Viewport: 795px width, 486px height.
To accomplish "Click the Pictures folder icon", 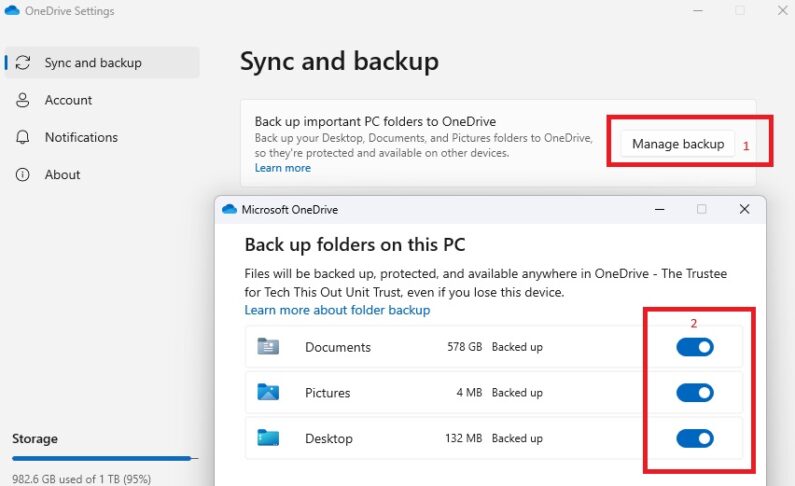I will tap(268, 392).
